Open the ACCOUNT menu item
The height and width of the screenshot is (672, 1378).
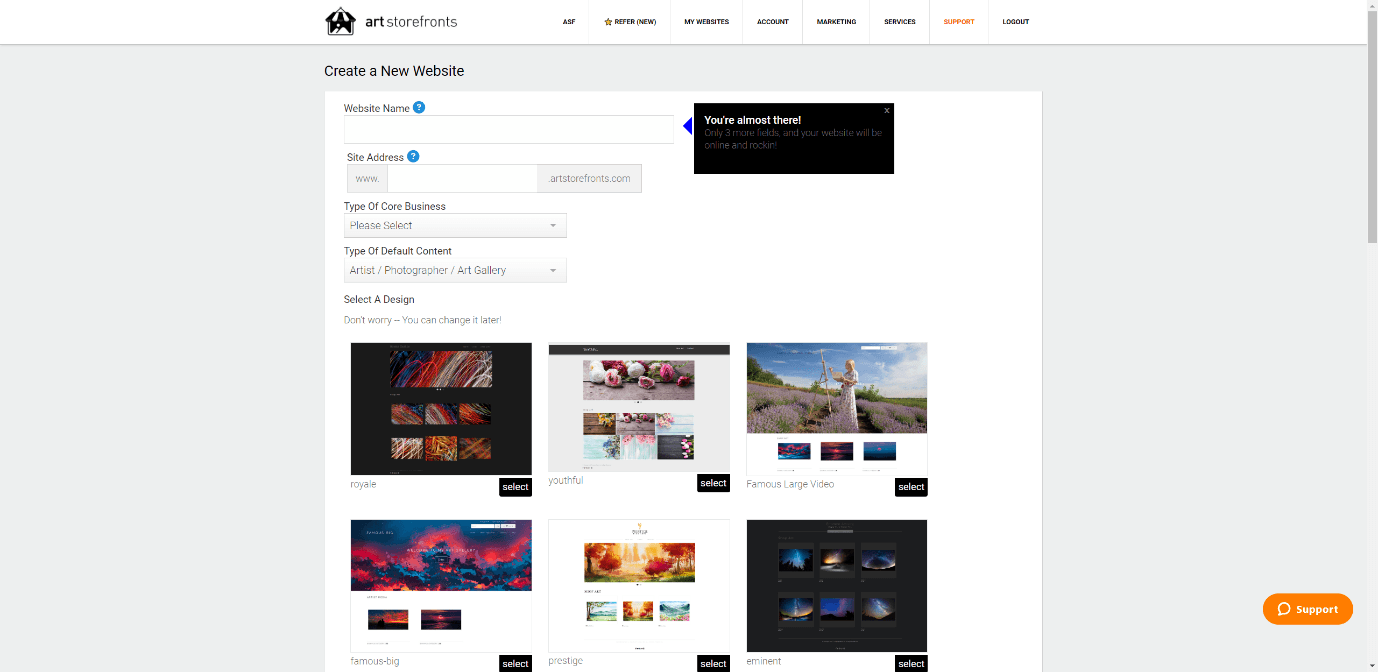click(x=772, y=21)
